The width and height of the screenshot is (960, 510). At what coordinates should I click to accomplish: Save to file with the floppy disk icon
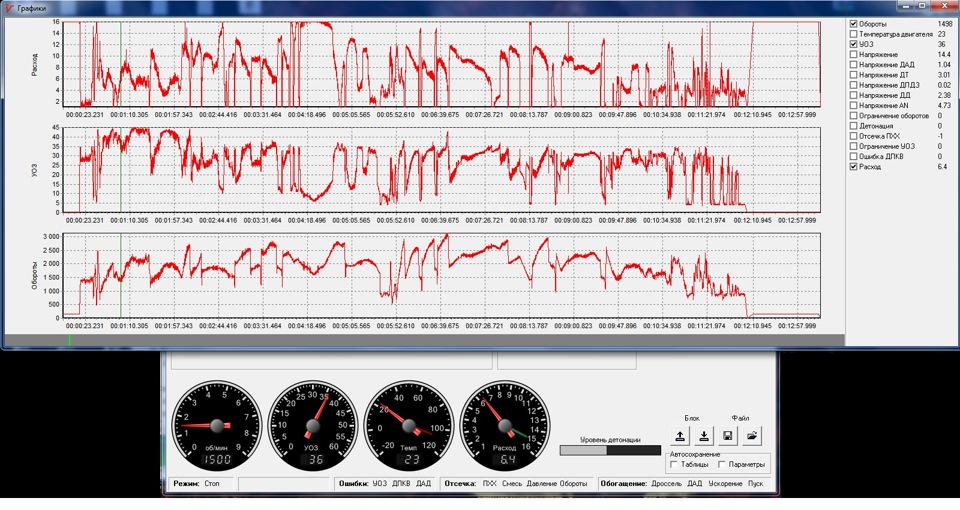tap(728, 437)
